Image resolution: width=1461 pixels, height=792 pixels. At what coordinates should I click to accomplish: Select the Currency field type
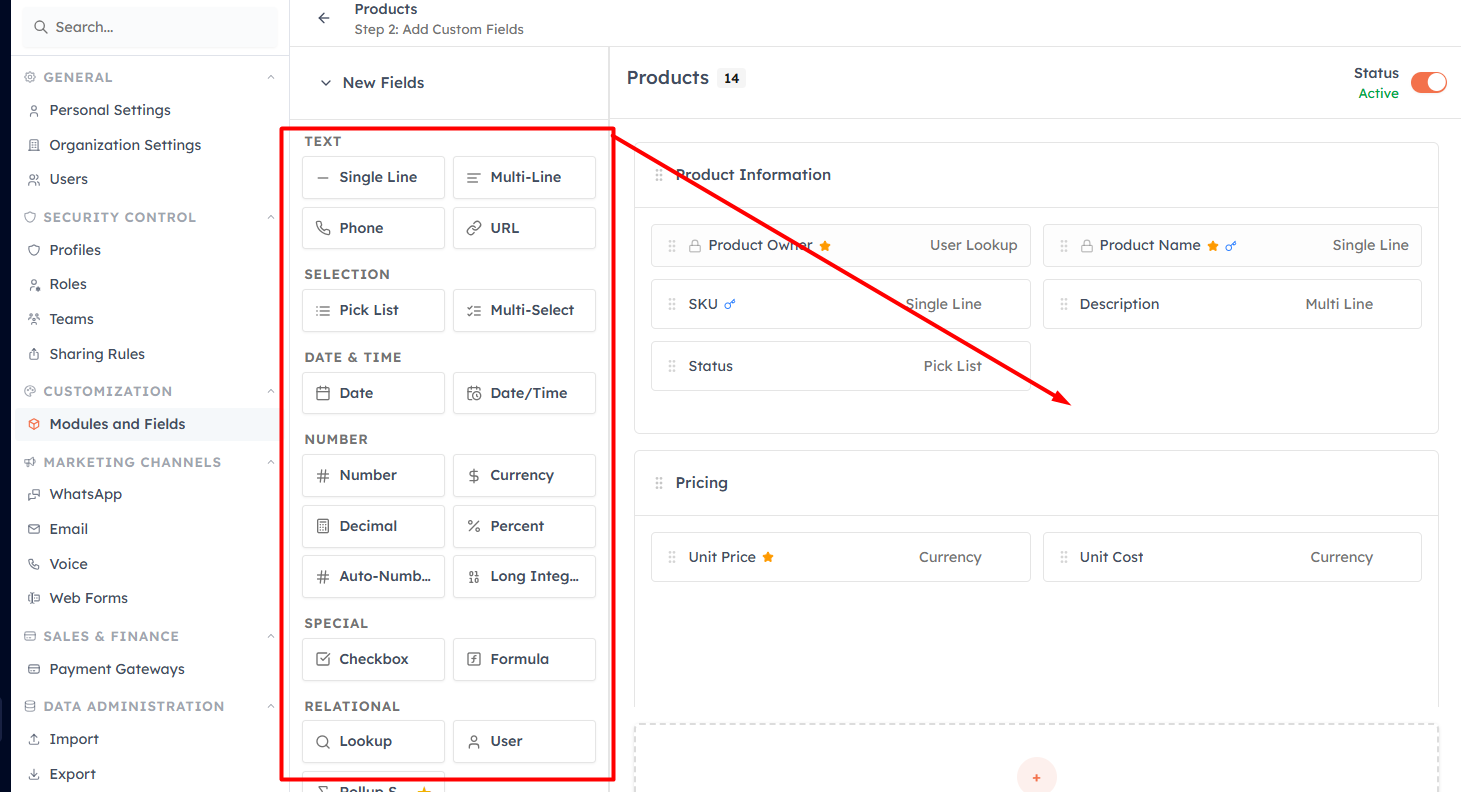(x=524, y=475)
